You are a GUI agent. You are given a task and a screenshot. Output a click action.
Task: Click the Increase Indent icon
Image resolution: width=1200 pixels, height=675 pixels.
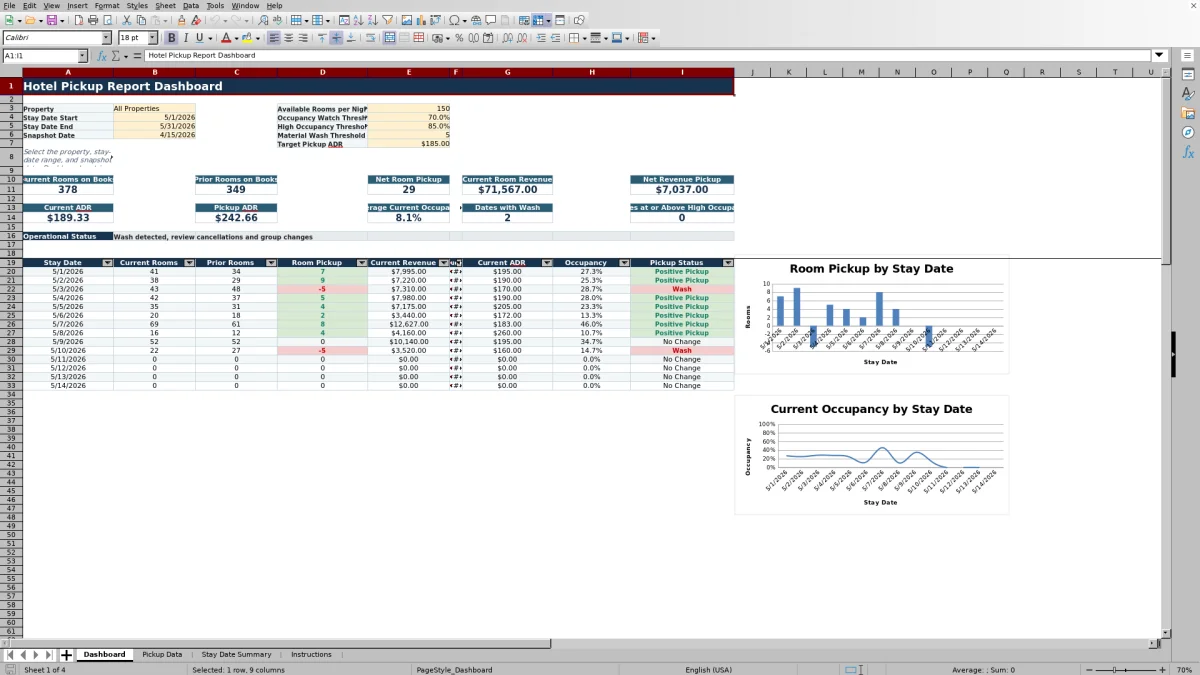541,38
